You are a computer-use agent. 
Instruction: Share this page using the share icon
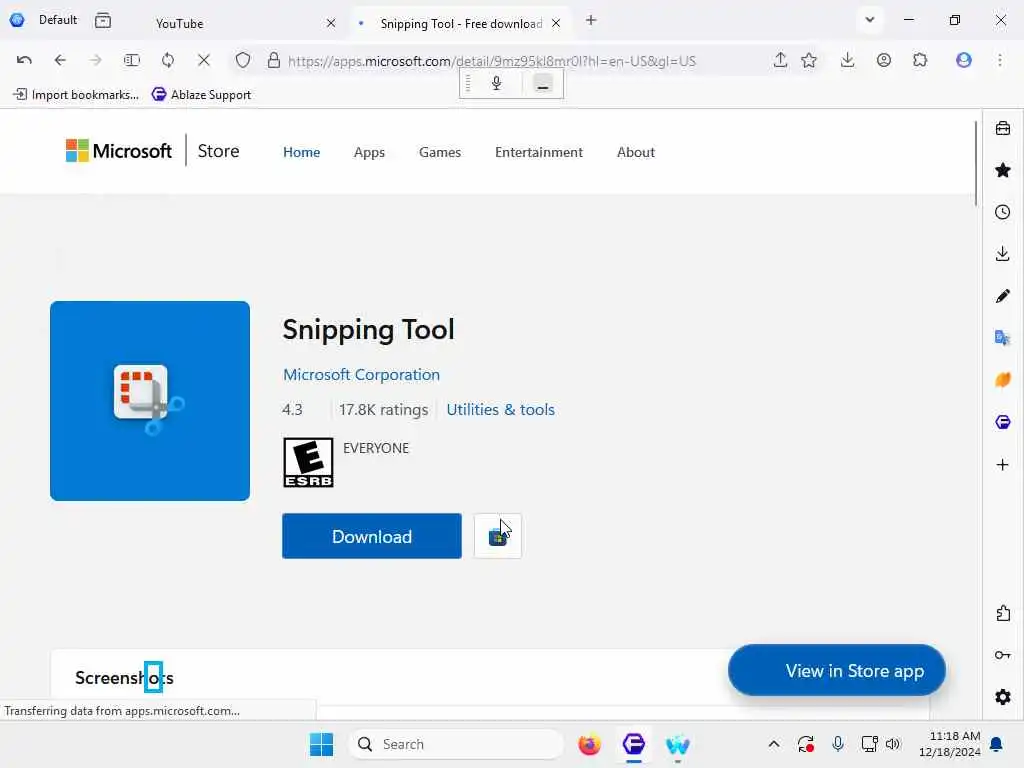pyautogui.click(x=780, y=60)
